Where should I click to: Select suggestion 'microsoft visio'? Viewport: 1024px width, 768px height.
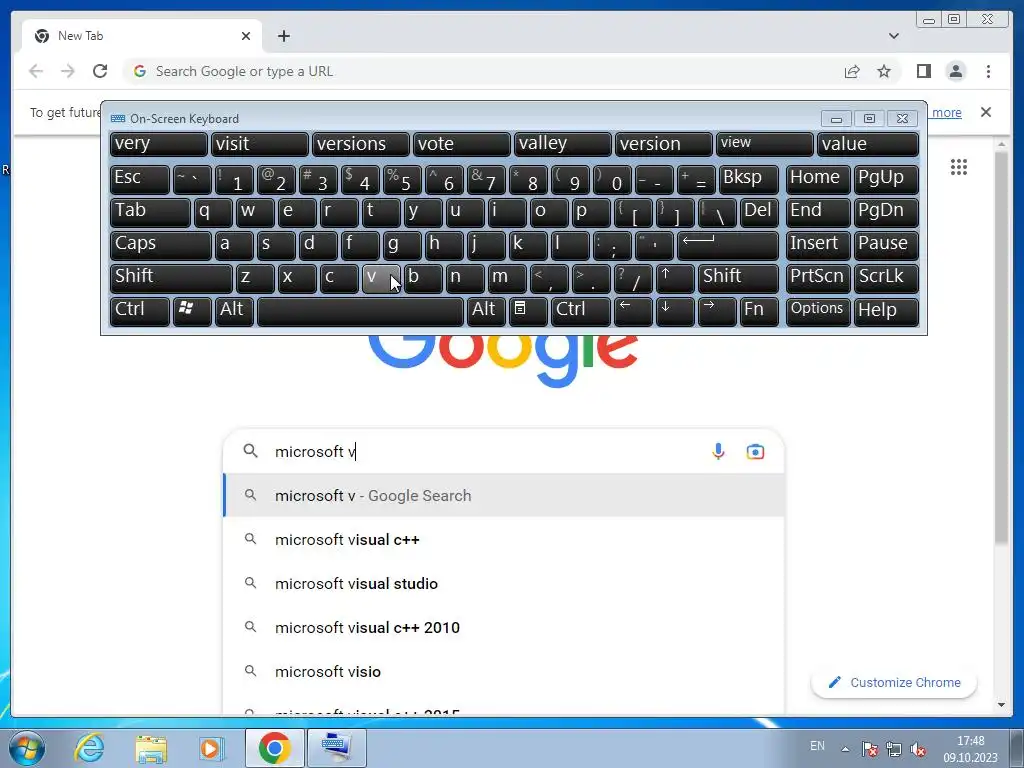(x=503, y=671)
